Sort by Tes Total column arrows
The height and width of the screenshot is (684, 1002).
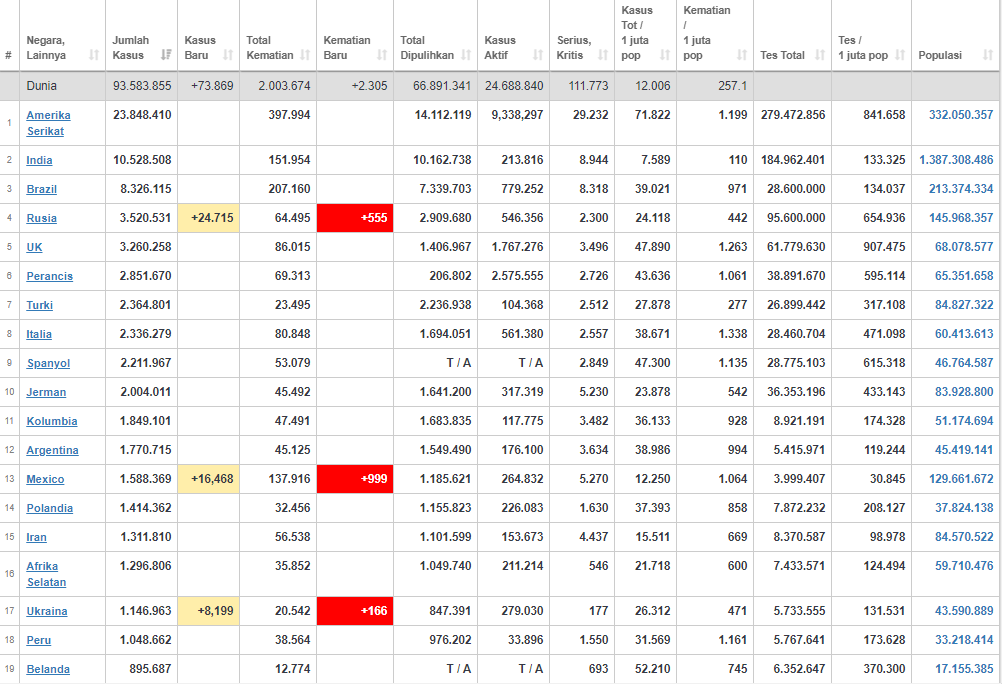[820, 55]
